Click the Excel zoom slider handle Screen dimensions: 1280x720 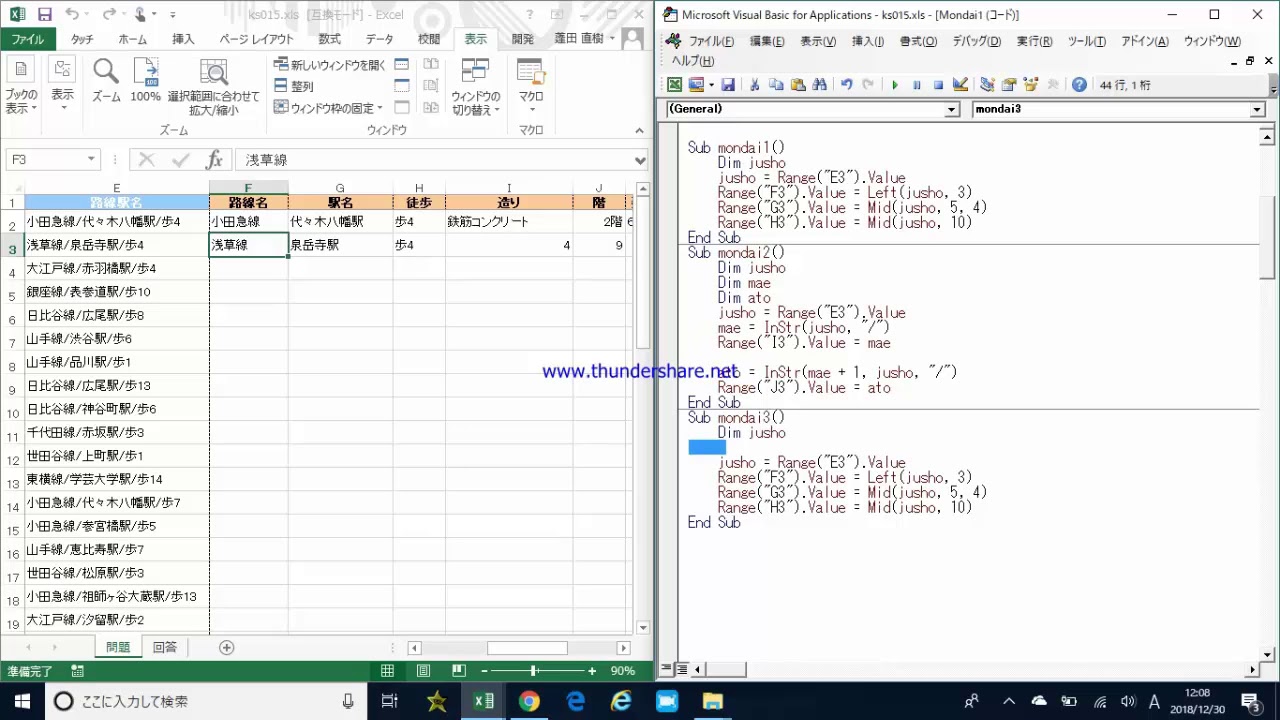click(533, 671)
